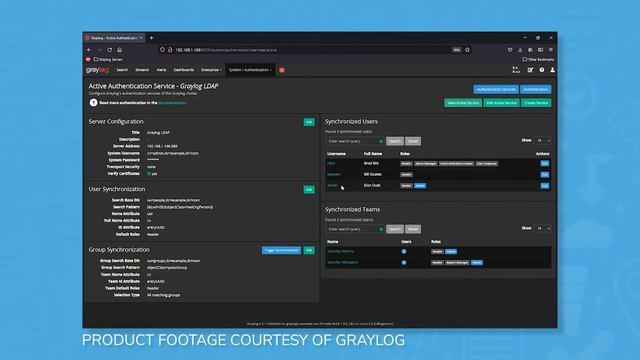
Task: Open the Dashboards menu item
Action: point(184,70)
